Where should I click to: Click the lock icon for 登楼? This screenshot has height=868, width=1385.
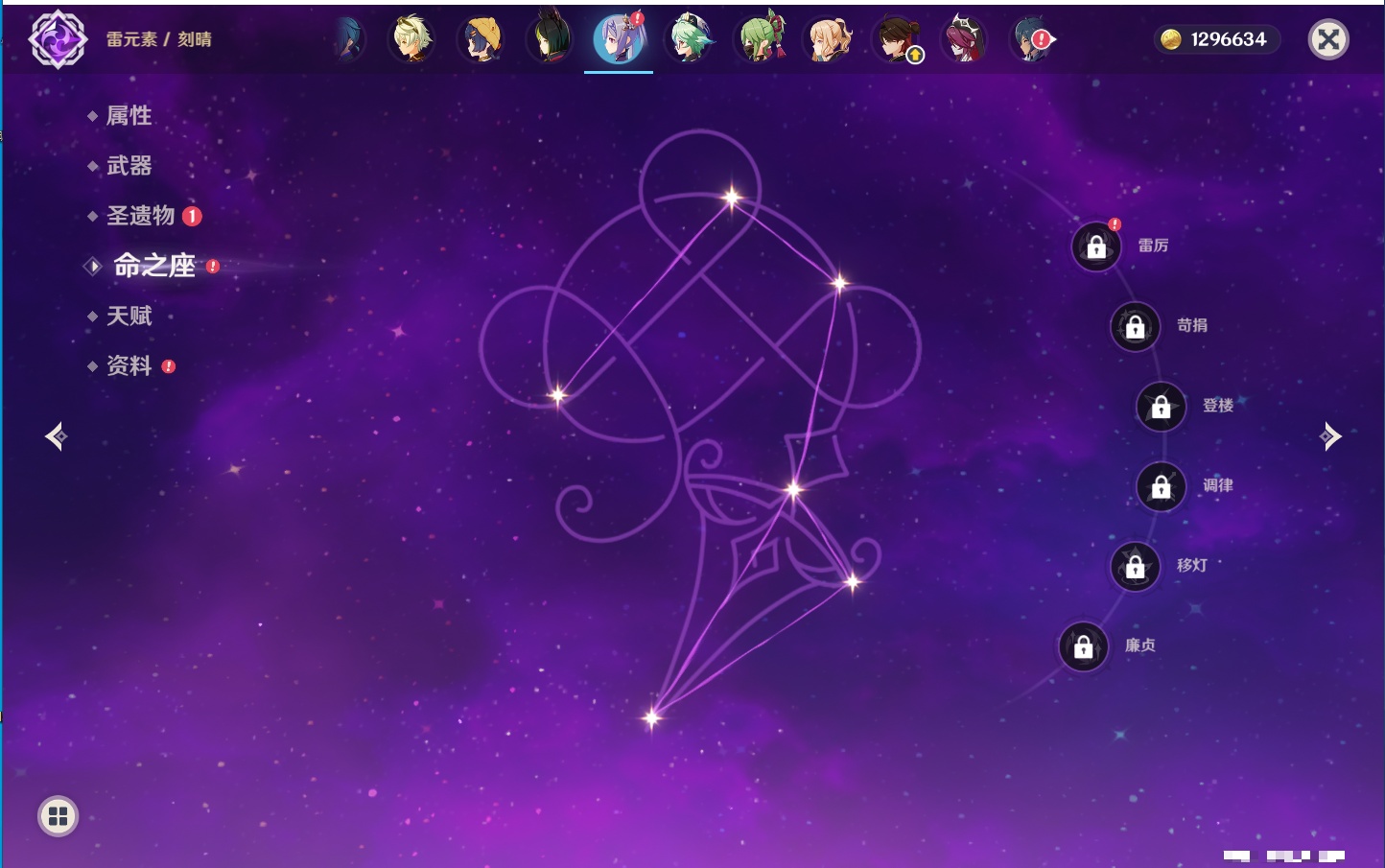click(1162, 407)
